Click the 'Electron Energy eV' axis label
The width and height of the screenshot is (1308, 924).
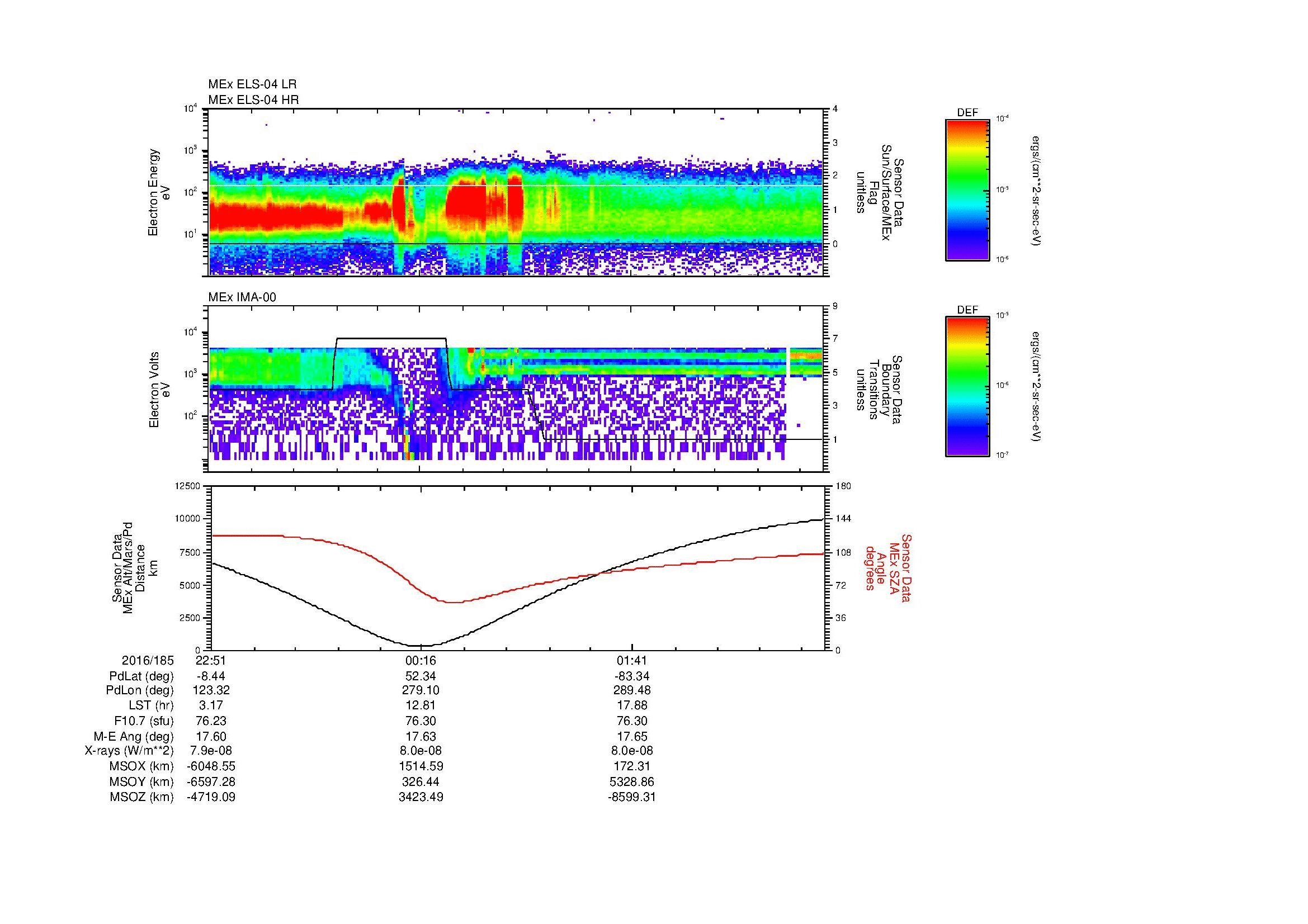pos(159,192)
